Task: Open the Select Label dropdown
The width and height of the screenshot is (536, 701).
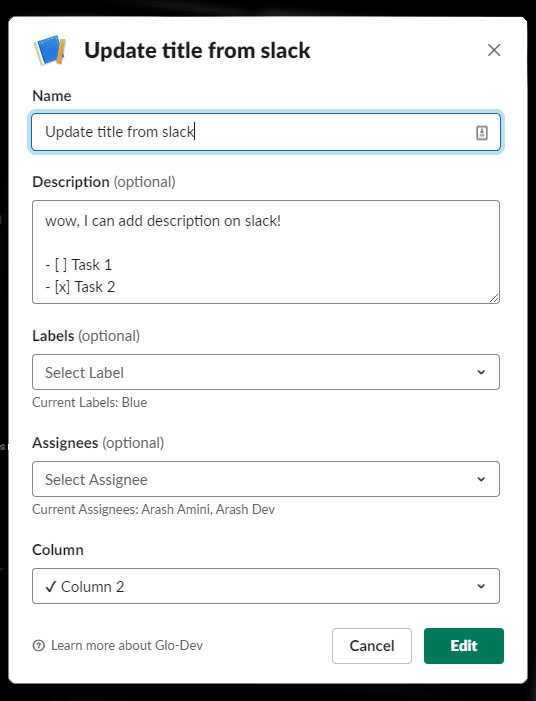Action: coord(266,372)
